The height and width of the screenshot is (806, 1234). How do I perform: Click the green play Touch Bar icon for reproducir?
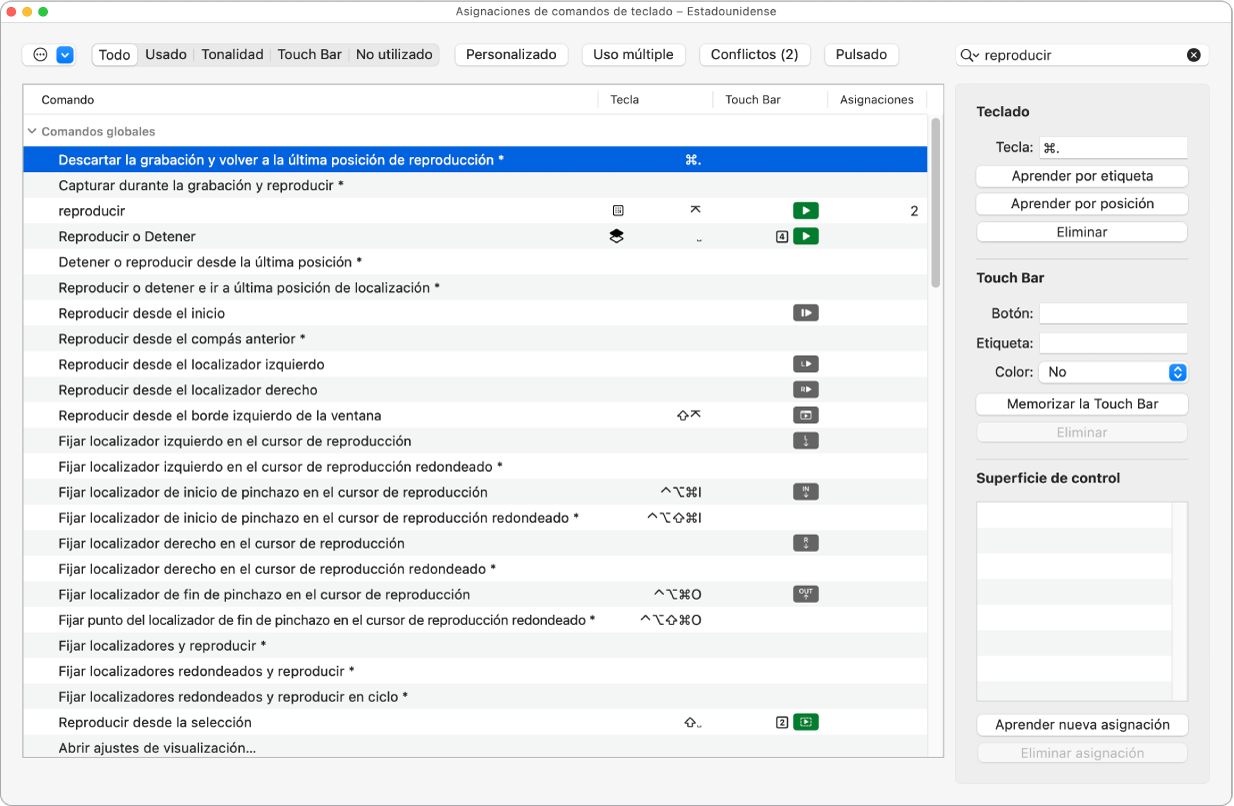click(805, 211)
